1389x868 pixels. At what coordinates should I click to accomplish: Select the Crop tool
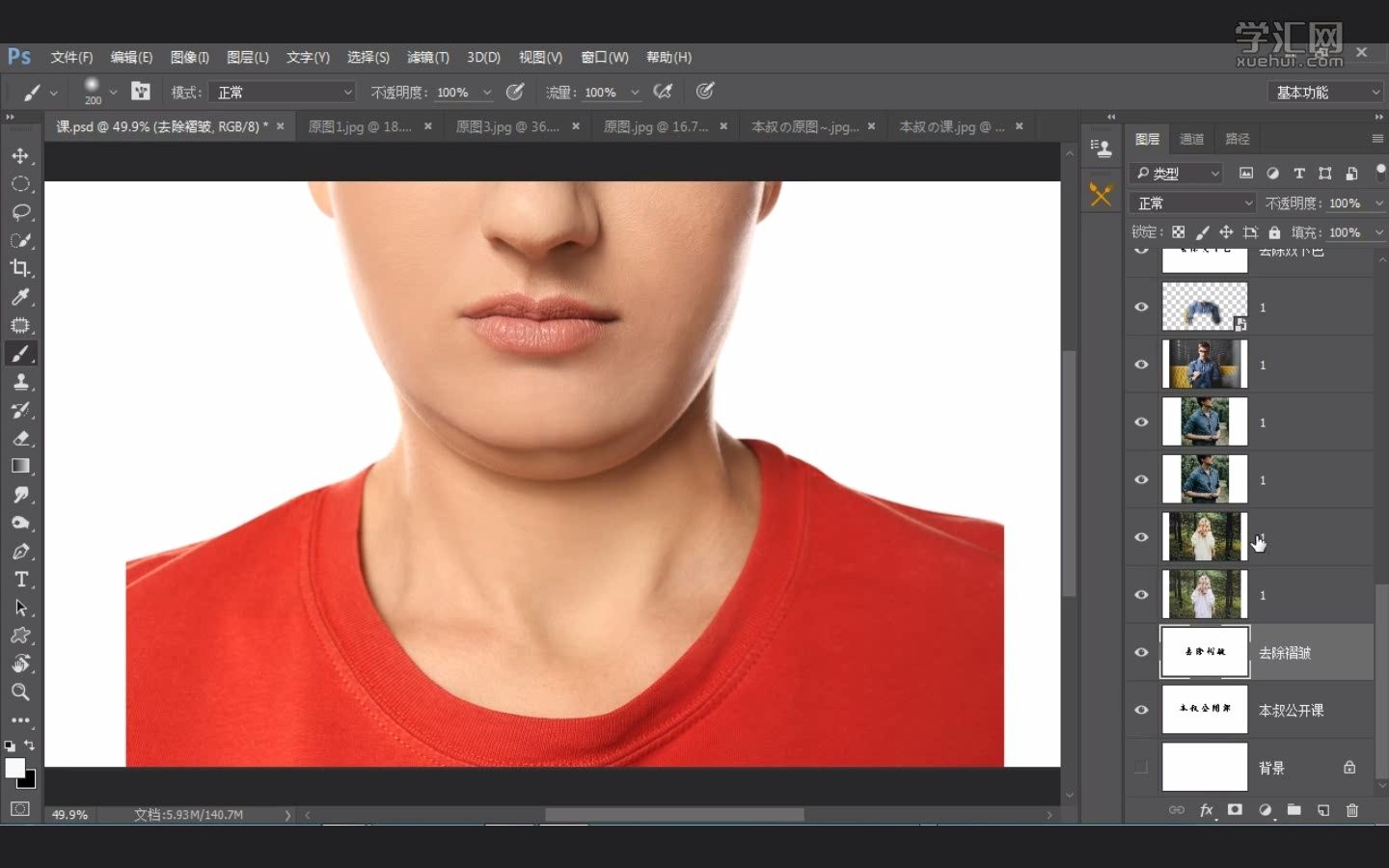pos(20,268)
